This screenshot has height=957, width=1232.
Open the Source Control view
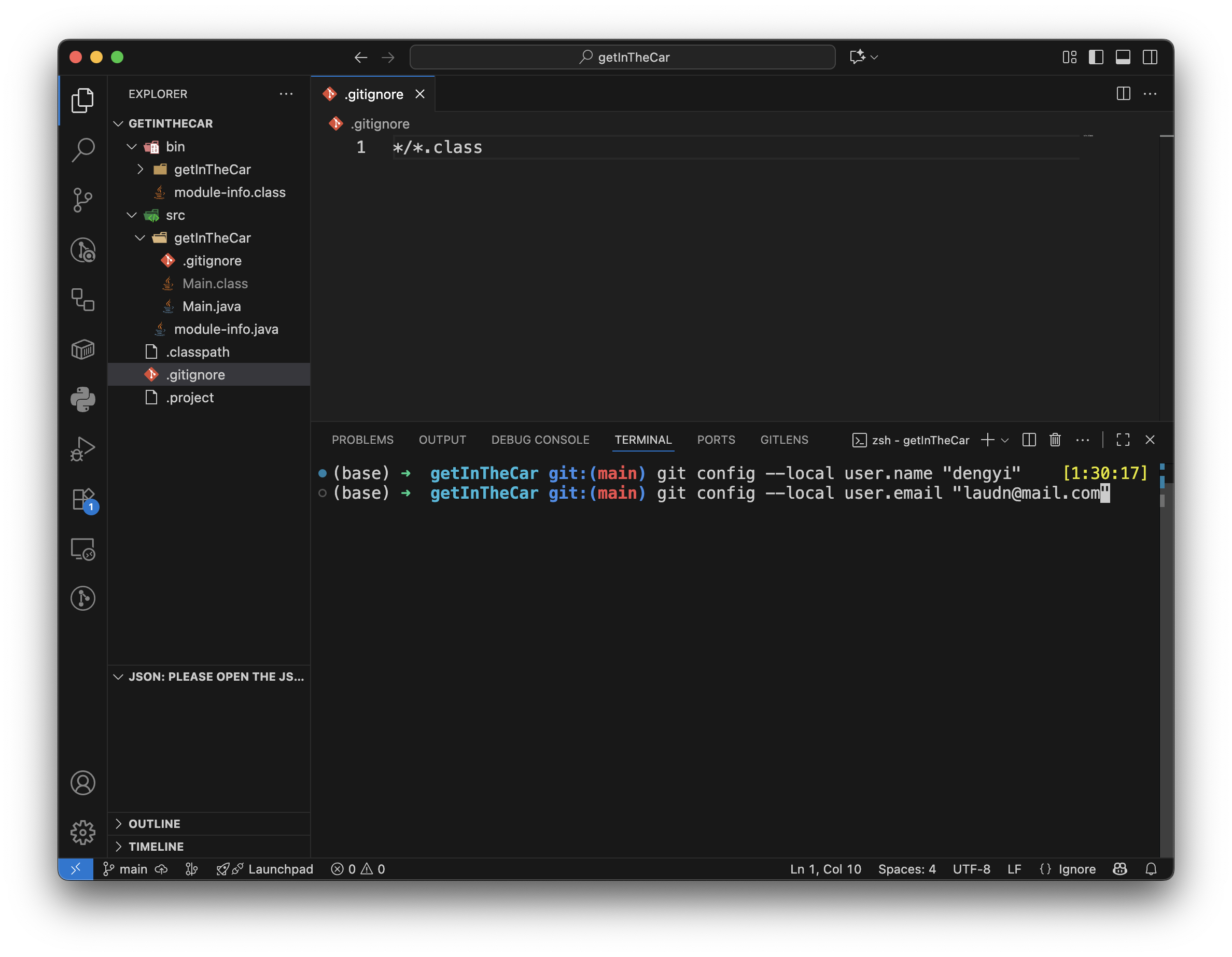pyautogui.click(x=83, y=200)
